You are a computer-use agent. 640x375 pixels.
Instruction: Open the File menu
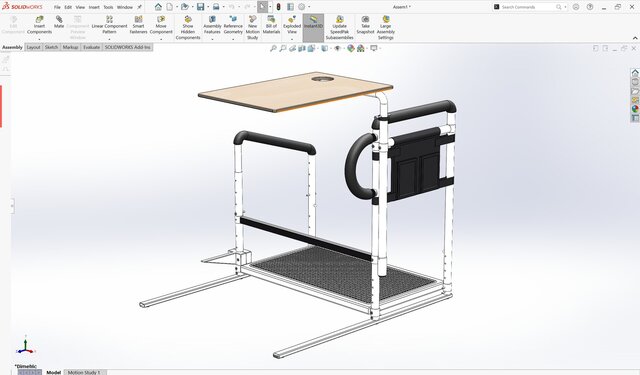pos(57,7)
